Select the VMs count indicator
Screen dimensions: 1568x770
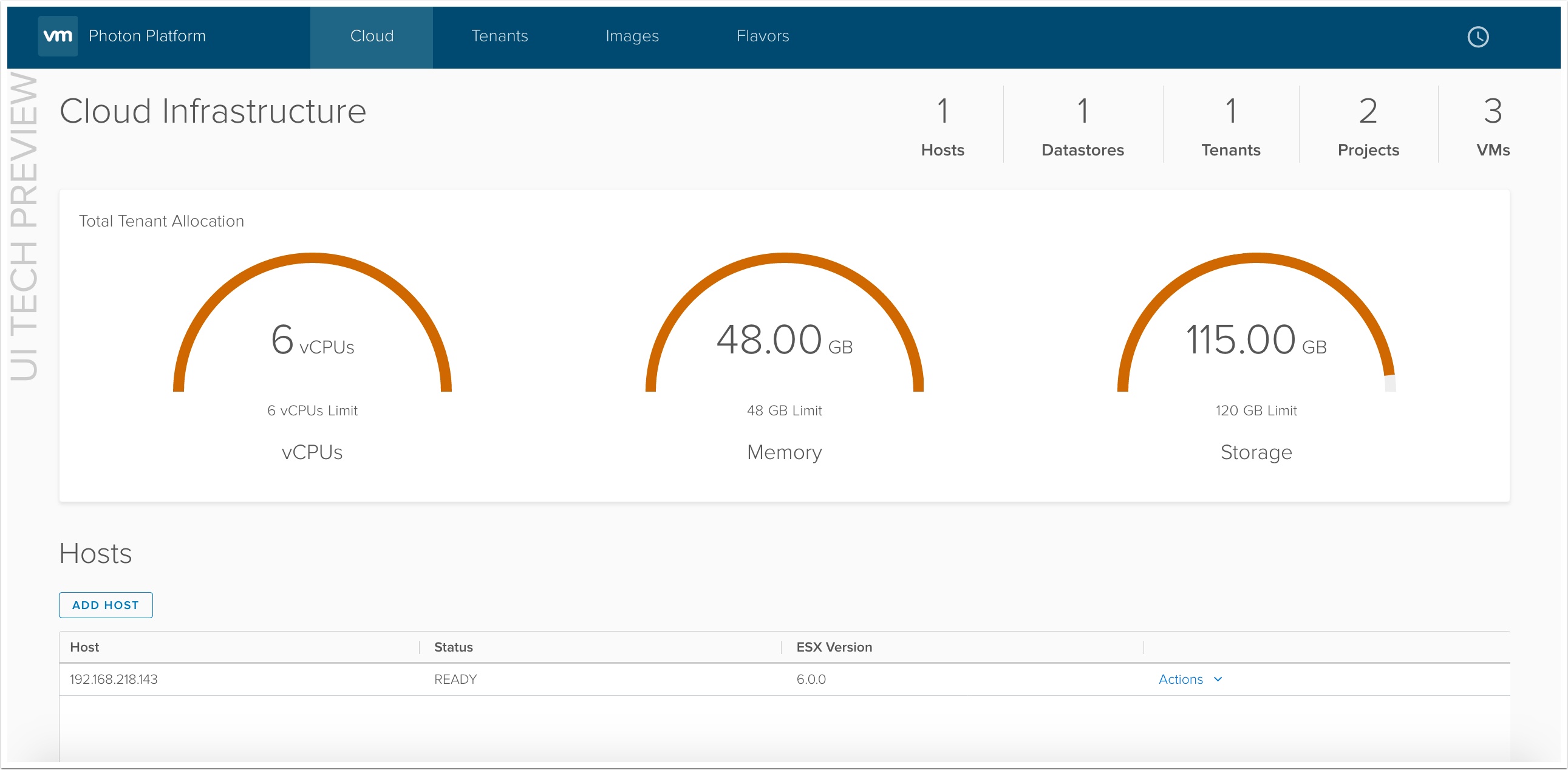tap(1493, 124)
